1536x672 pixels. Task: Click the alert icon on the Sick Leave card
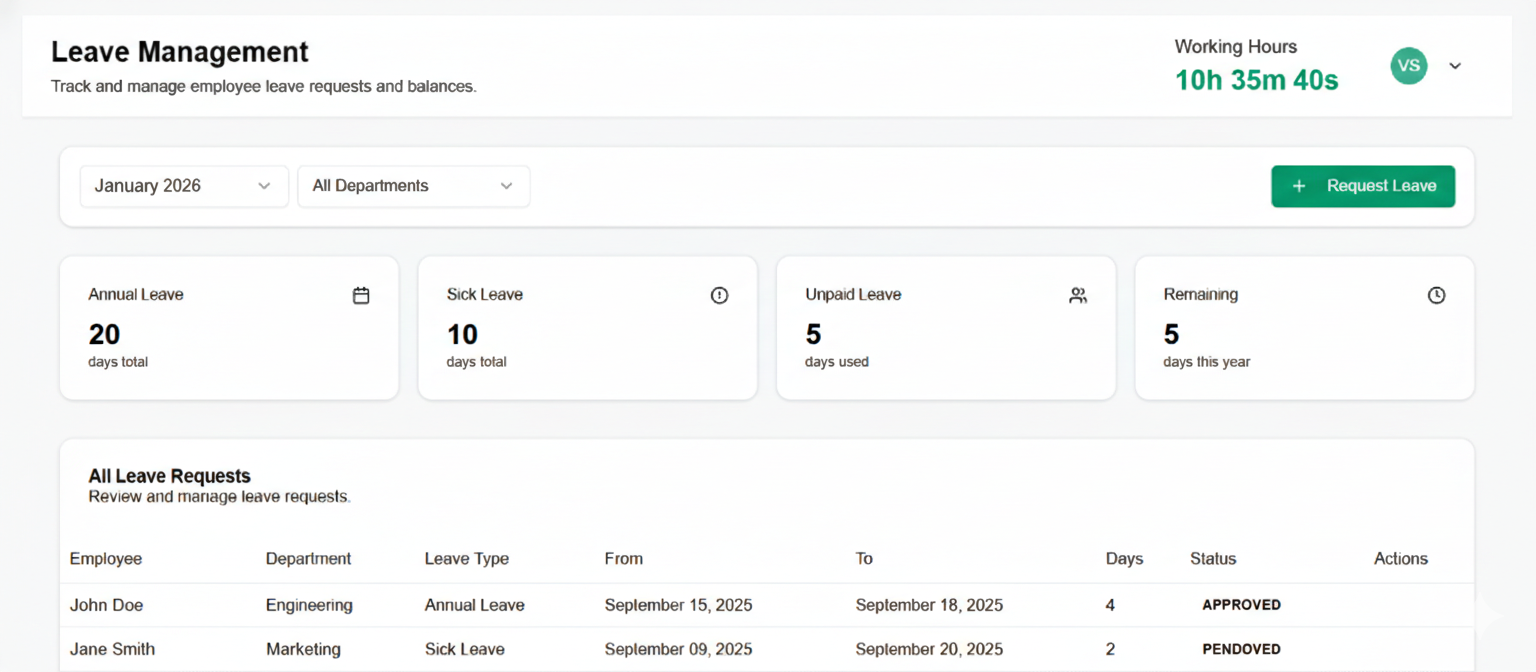pyautogui.click(x=719, y=295)
